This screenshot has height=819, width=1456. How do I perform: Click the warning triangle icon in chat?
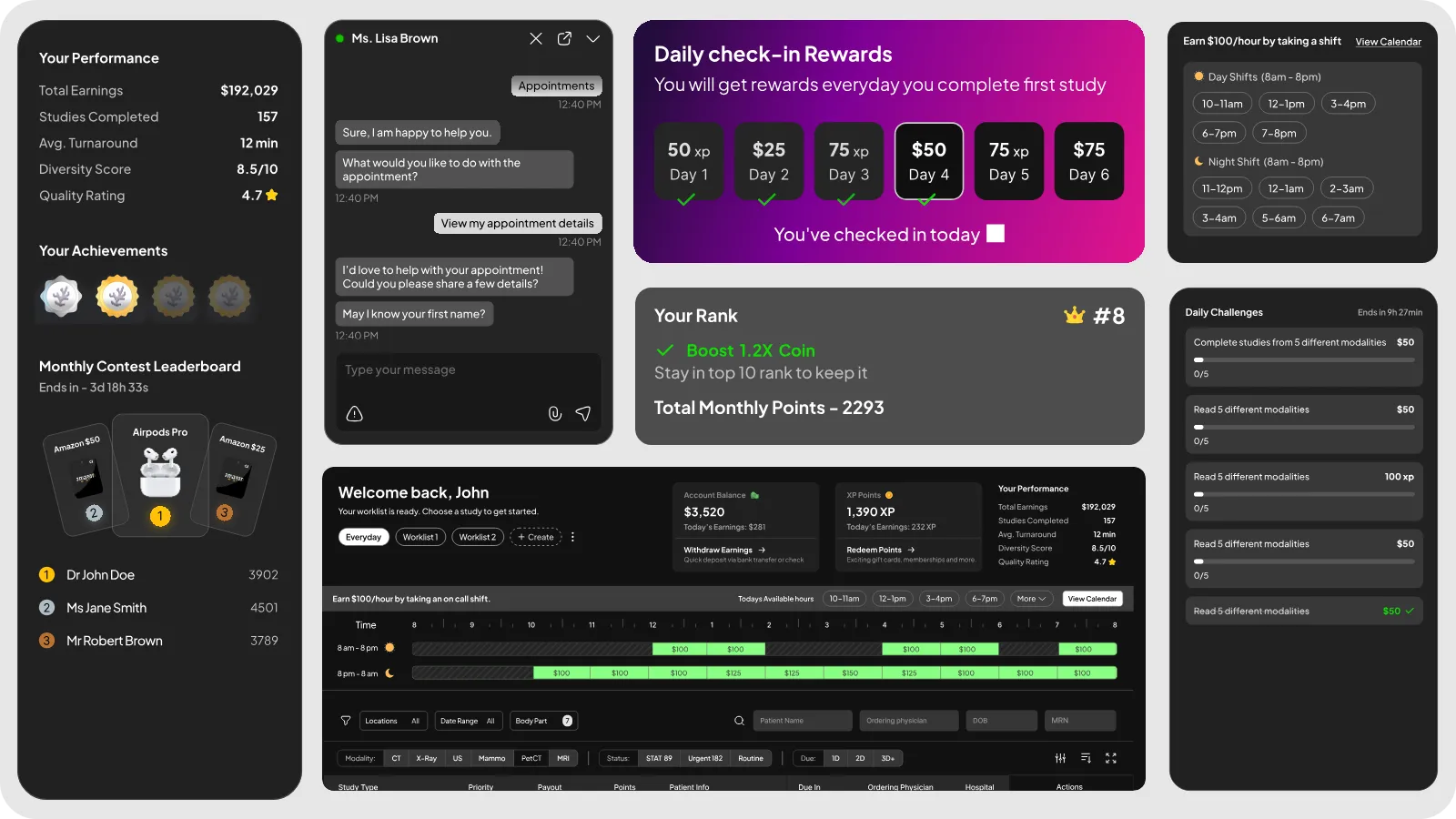(x=355, y=414)
